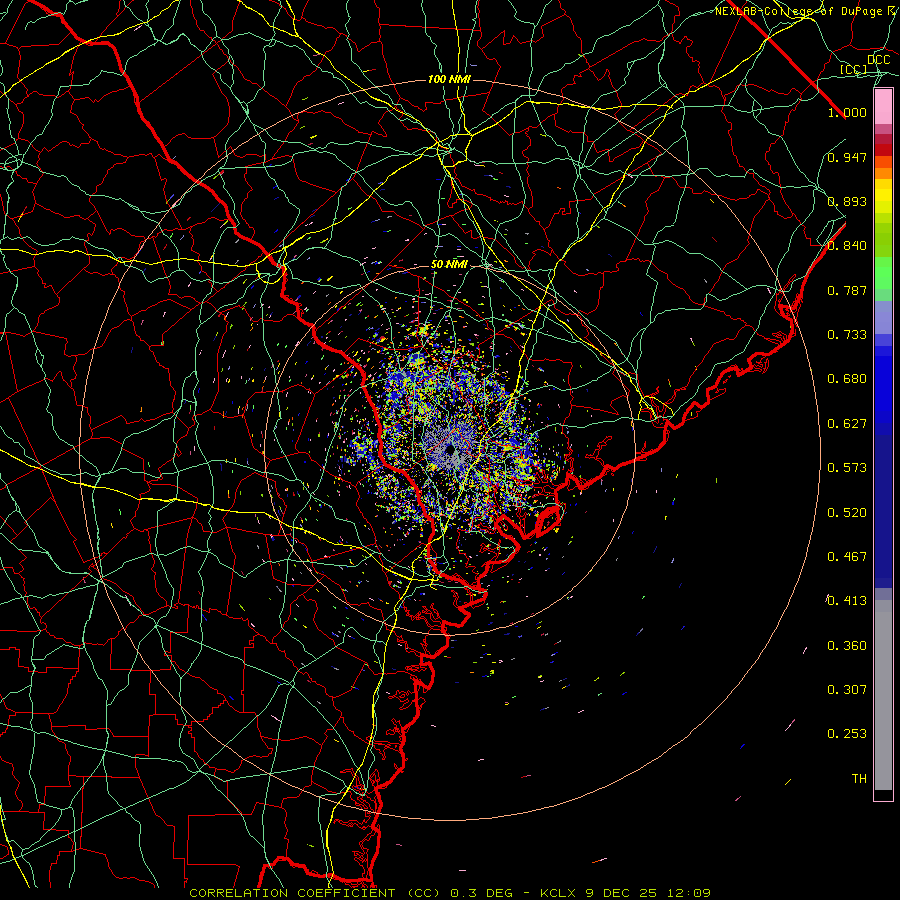The width and height of the screenshot is (900, 900).
Task: Pick the lavender color bar segment
Action: pos(883,317)
